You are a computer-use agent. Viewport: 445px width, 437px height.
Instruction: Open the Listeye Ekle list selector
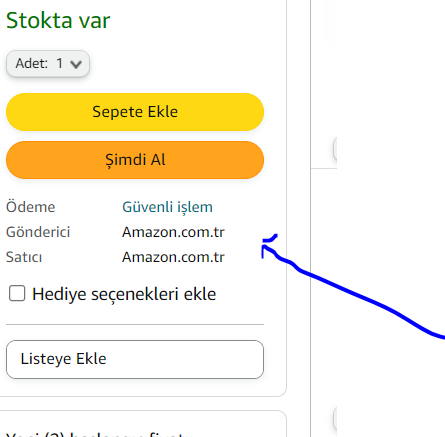[x=135, y=359]
